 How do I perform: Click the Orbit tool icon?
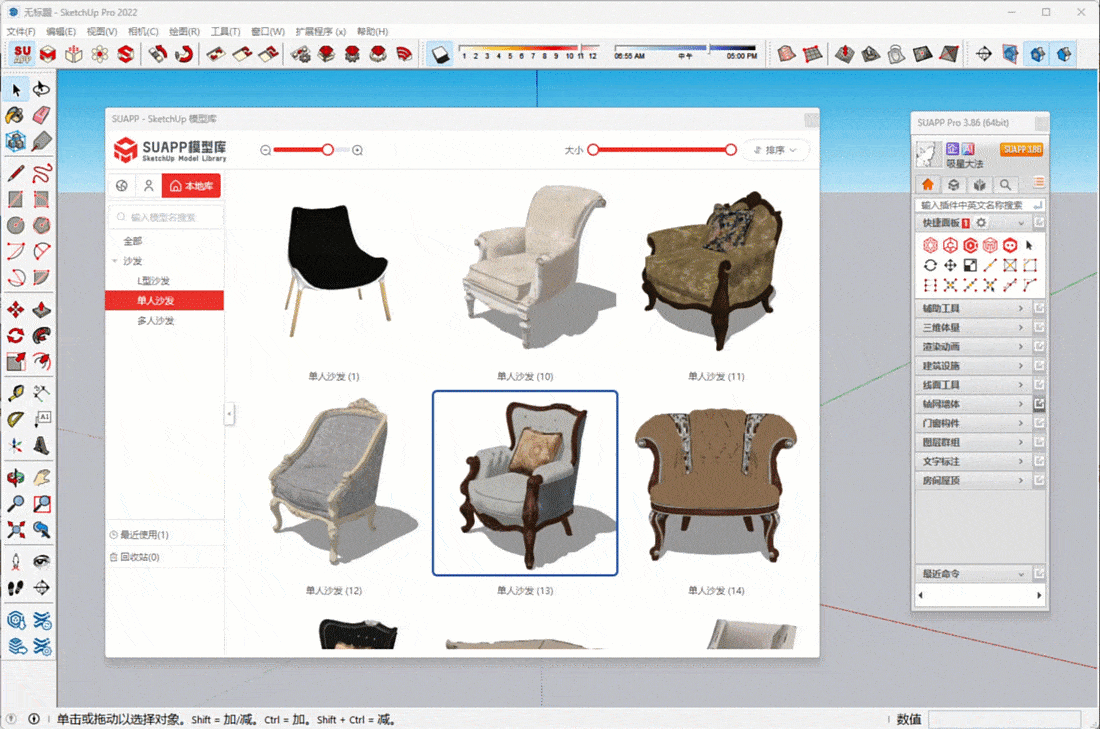[x=16, y=475]
